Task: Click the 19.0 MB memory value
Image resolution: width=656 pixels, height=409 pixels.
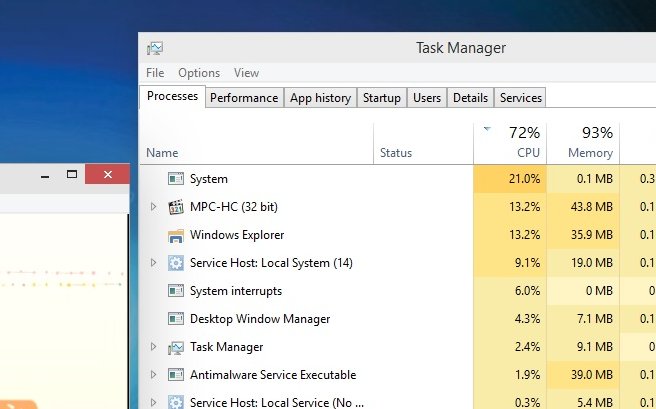Action: pyautogui.click(x=592, y=263)
